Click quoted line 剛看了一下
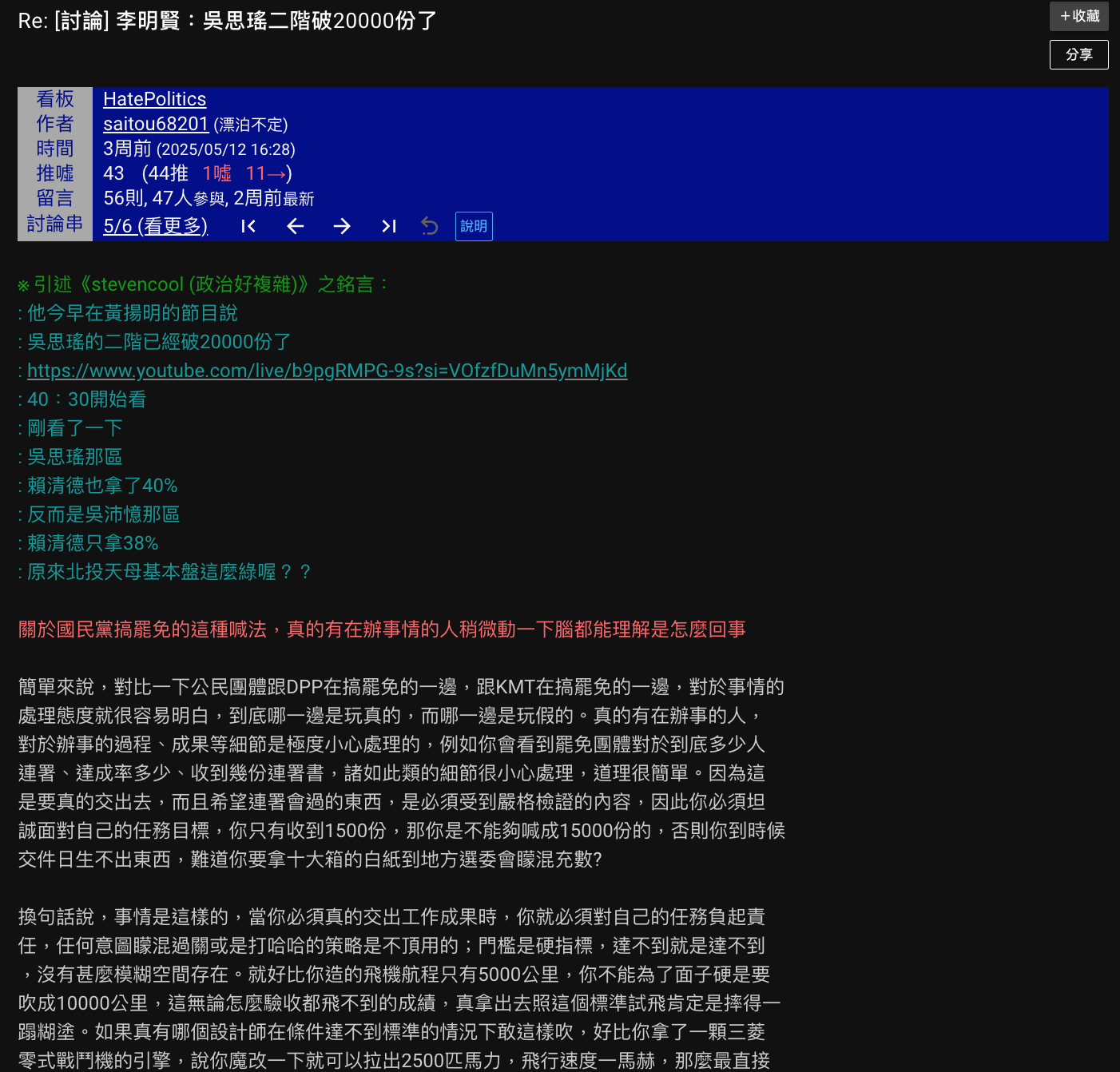 (70, 428)
